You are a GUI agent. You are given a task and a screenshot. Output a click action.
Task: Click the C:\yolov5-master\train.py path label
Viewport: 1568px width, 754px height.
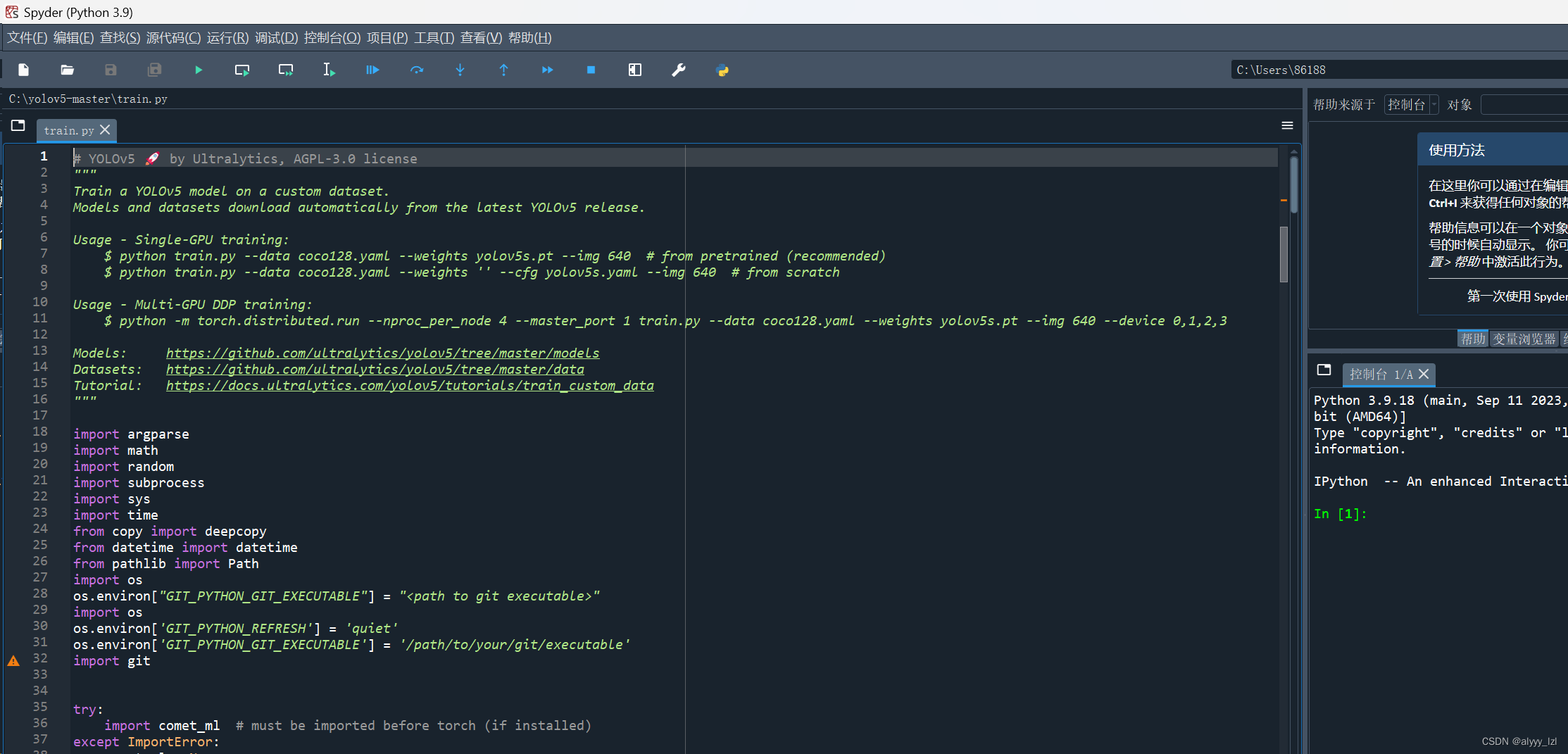[88, 99]
